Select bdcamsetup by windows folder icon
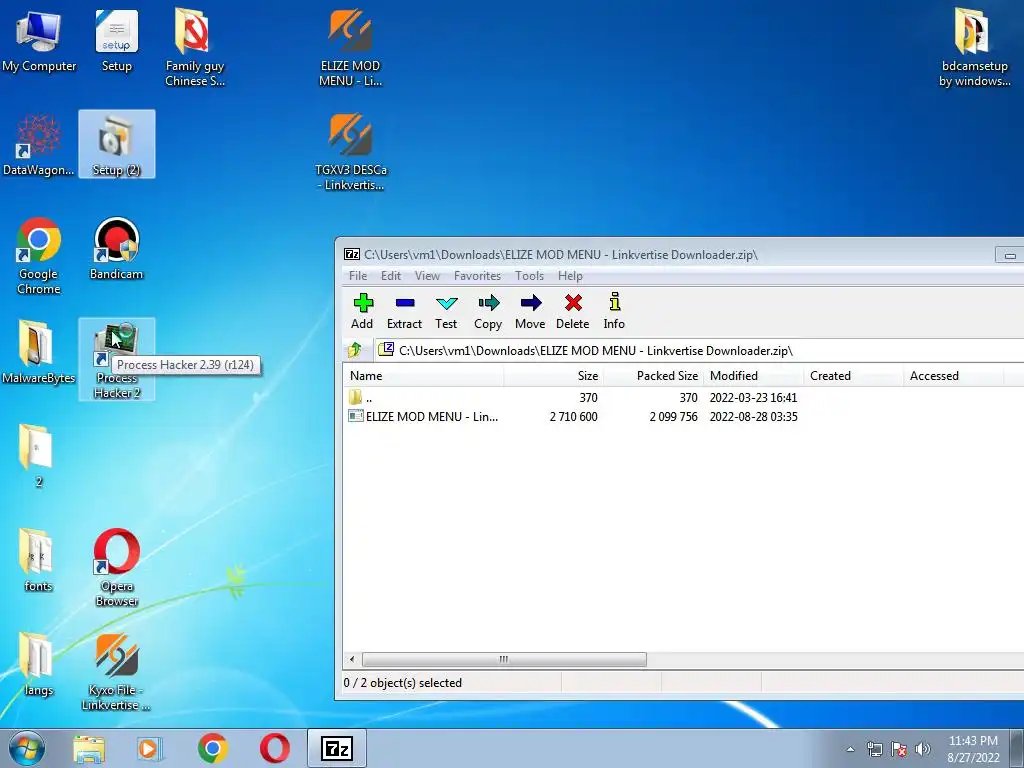This screenshot has height=768, width=1024. click(974, 47)
